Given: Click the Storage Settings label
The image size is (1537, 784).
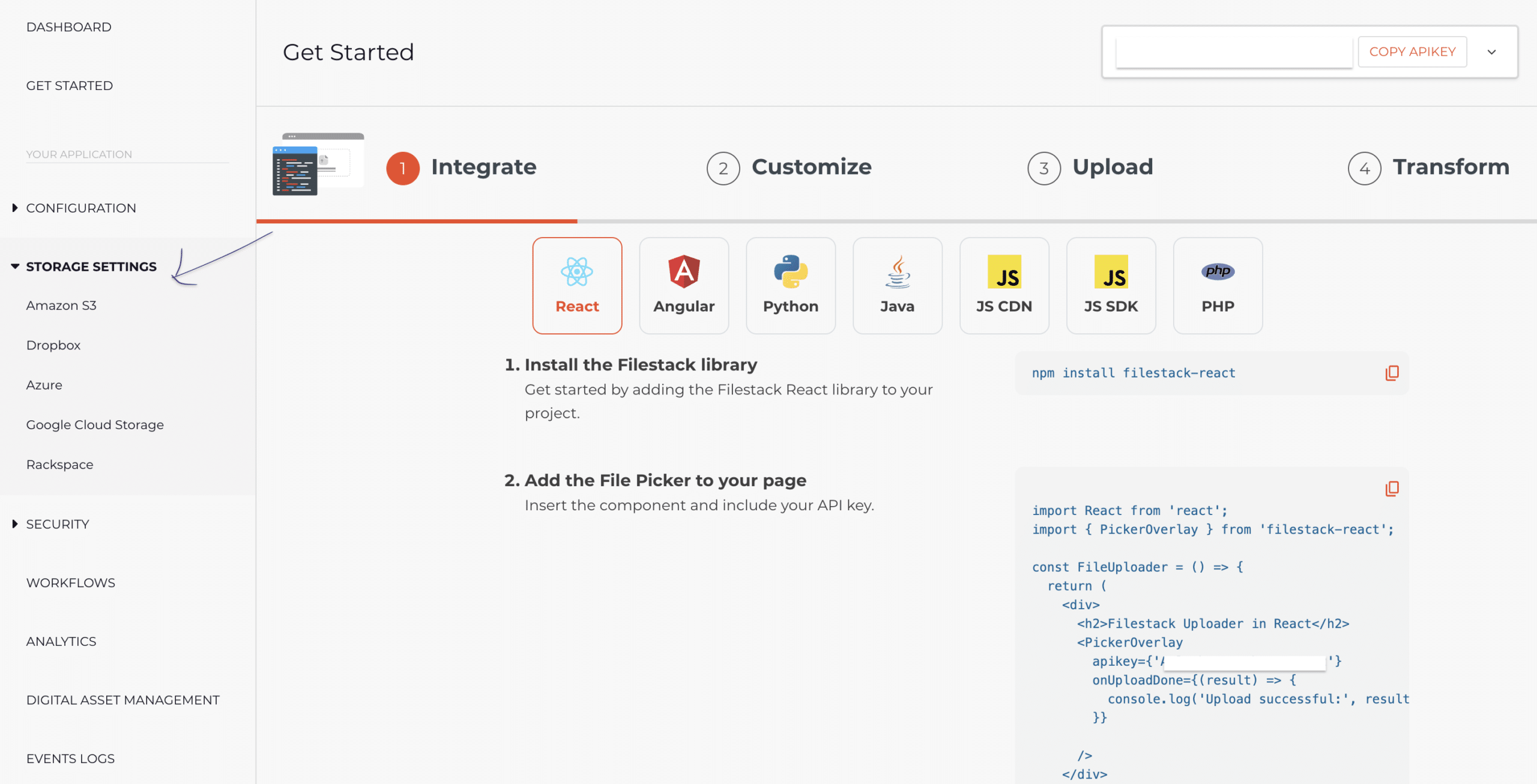Looking at the screenshot, I should [x=91, y=266].
